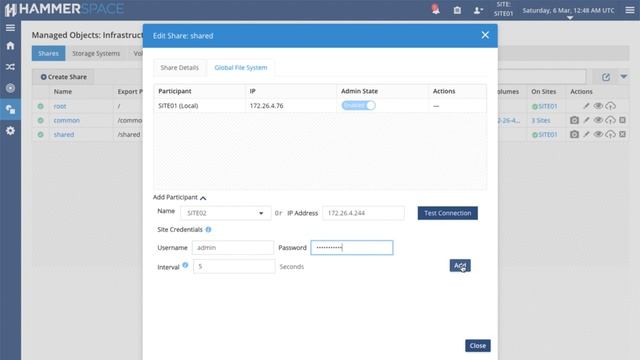
Task: Open the user account icon menu
Action: tap(478, 10)
